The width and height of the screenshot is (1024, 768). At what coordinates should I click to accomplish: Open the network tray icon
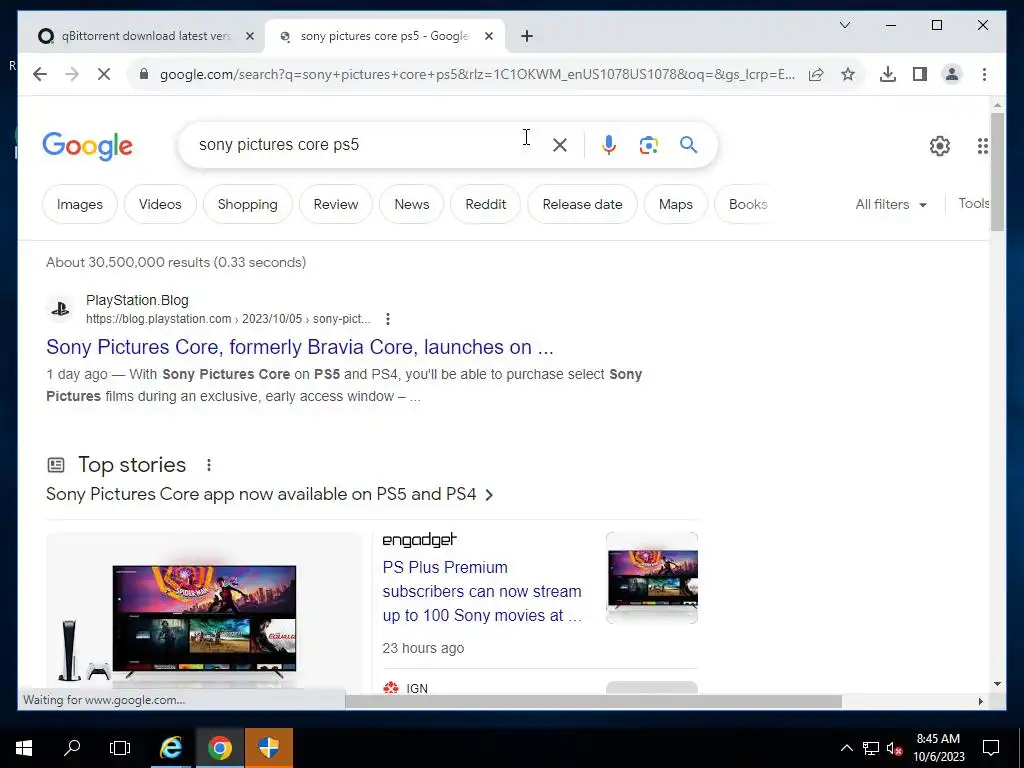(x=871, y=748)
